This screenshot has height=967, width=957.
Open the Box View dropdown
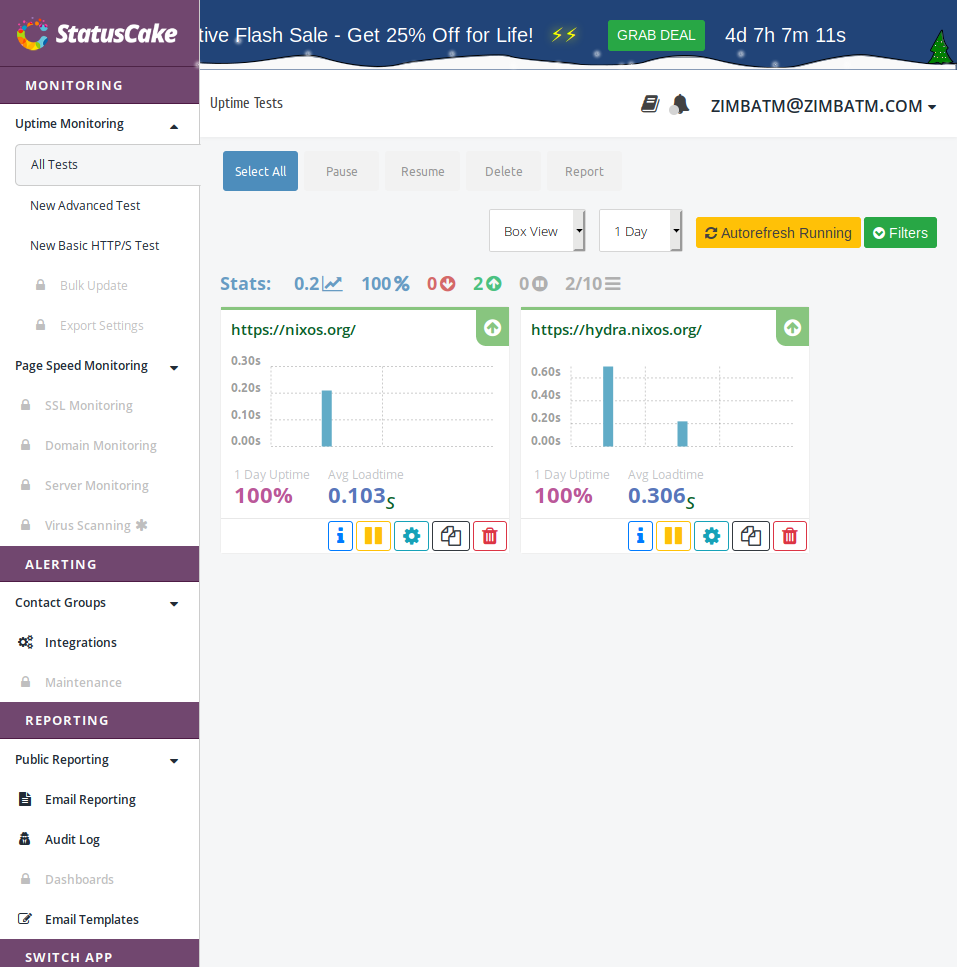pos(536,231)
